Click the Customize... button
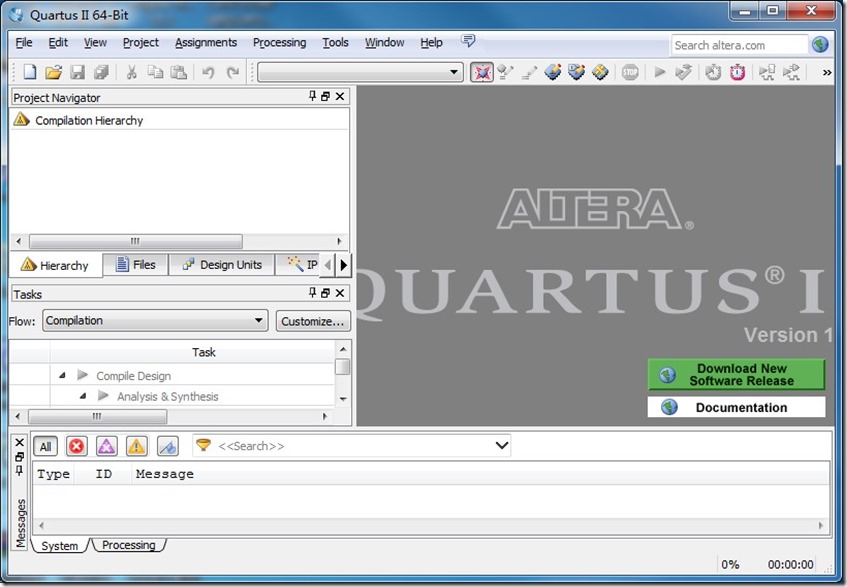This screenshot has height=587, width=847. (313, 321)
